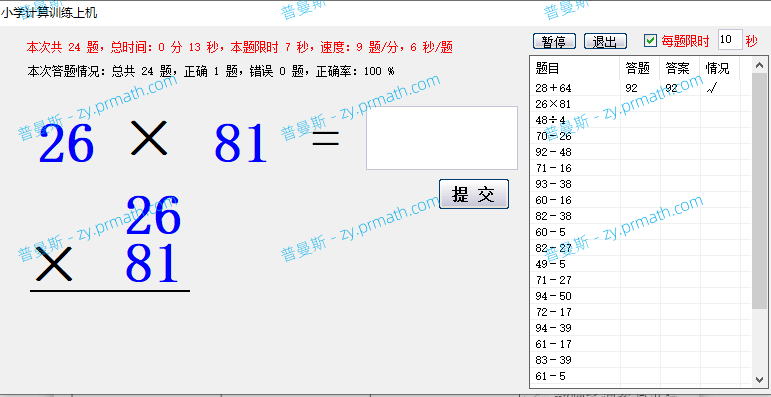Select the 71-16 row

641,168
